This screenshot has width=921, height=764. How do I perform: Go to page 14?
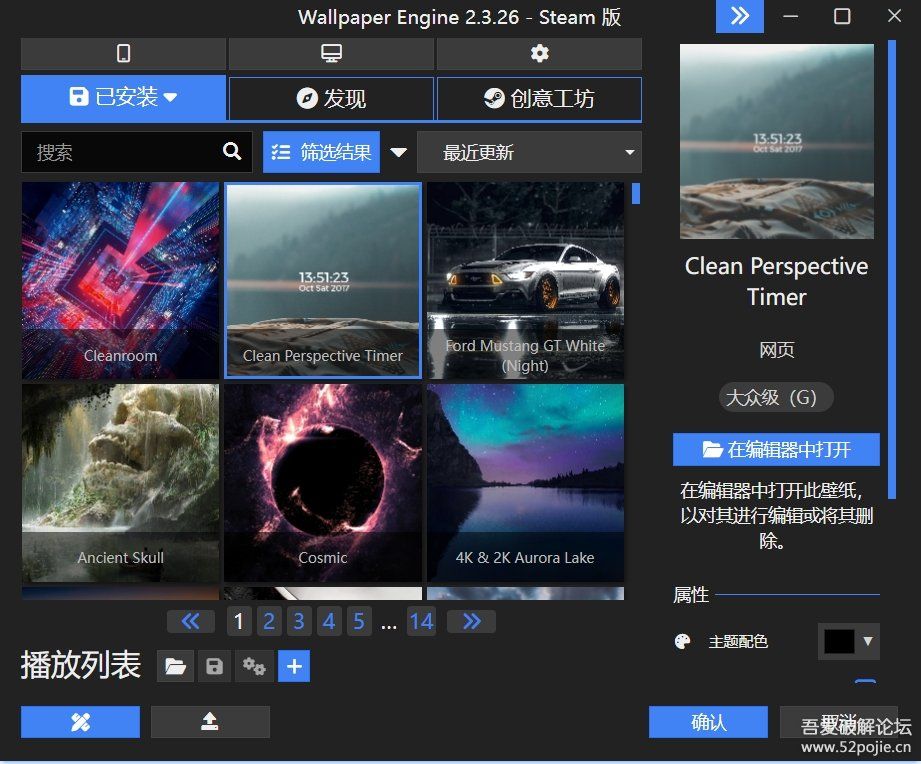coord(421,621)
